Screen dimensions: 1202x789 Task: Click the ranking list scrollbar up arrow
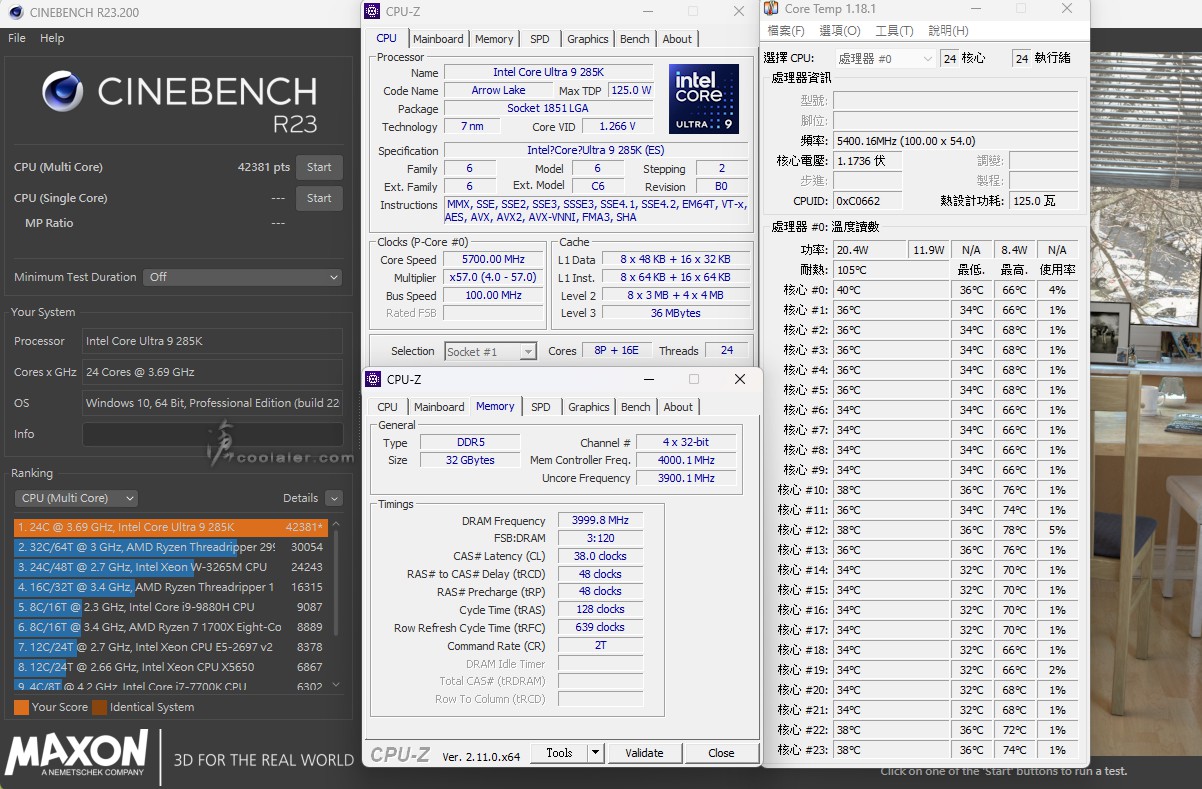pyautogui.click(x=336, y=525)
